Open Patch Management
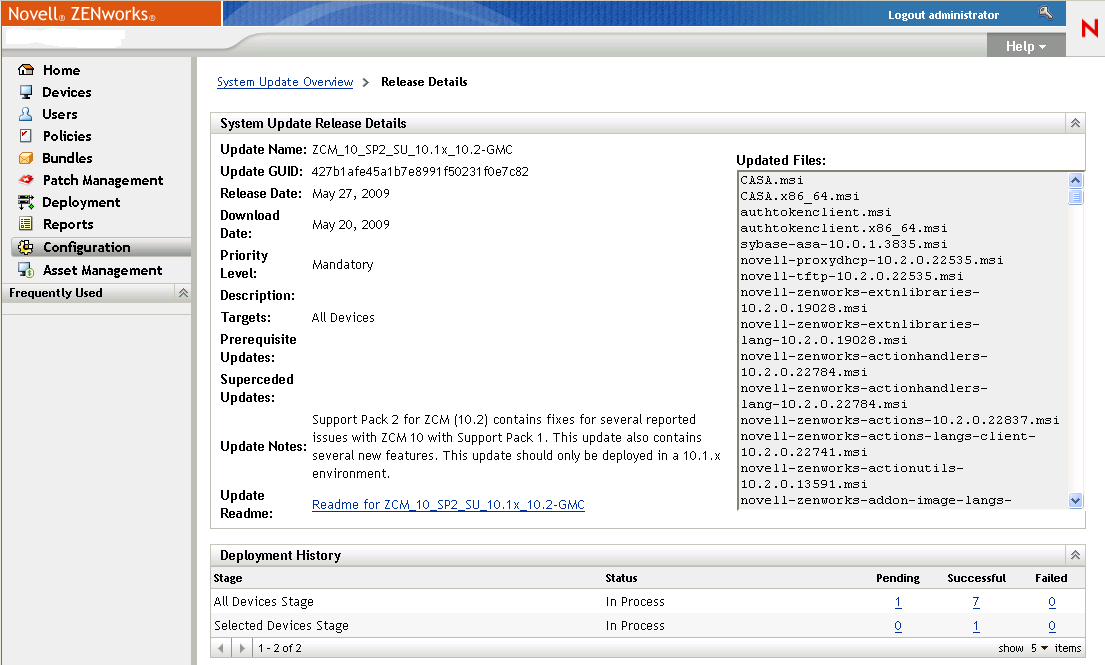 (103, 180)
